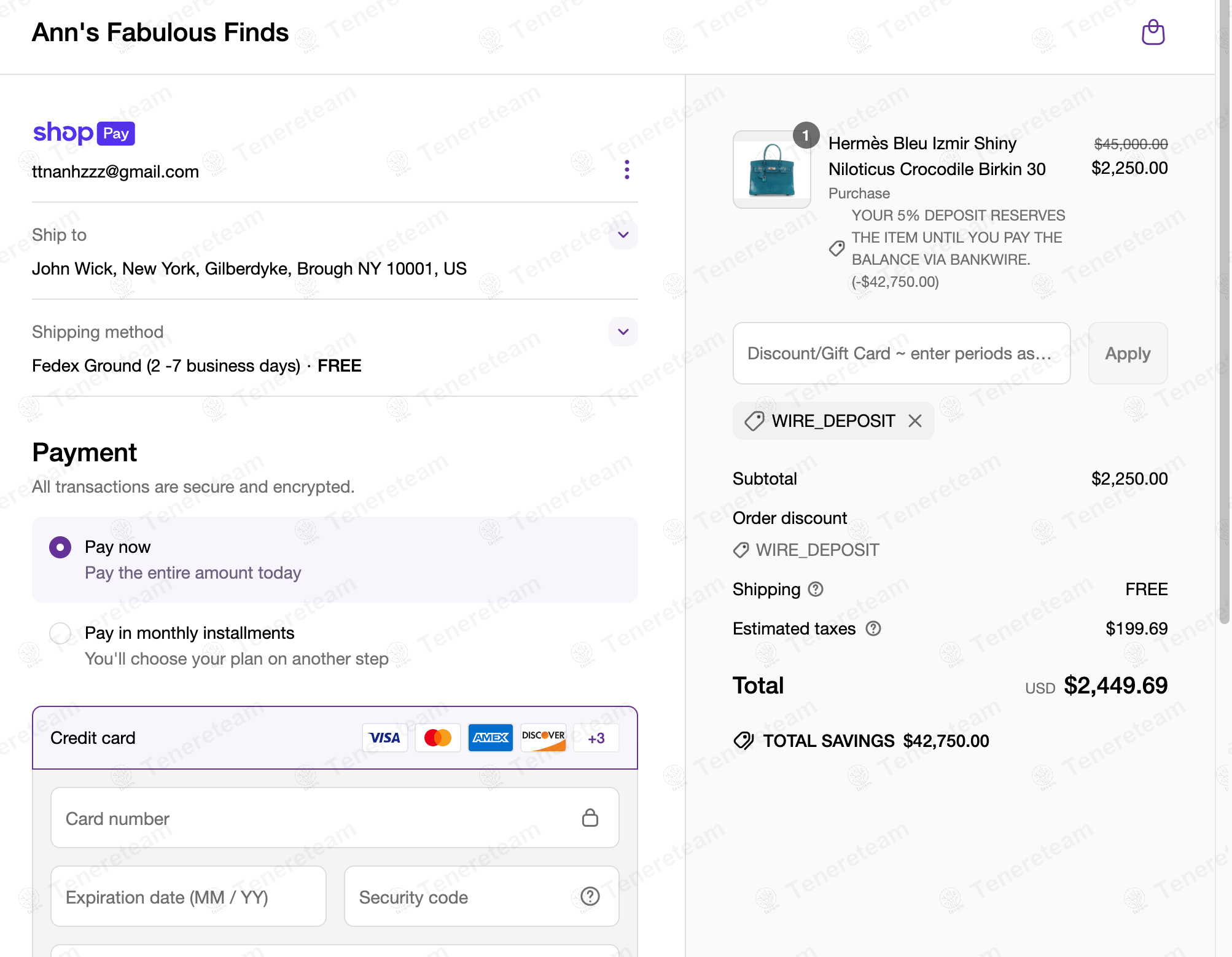
Task: Open Ann's Fabulous Finds store link
Action: click(160, 32)
